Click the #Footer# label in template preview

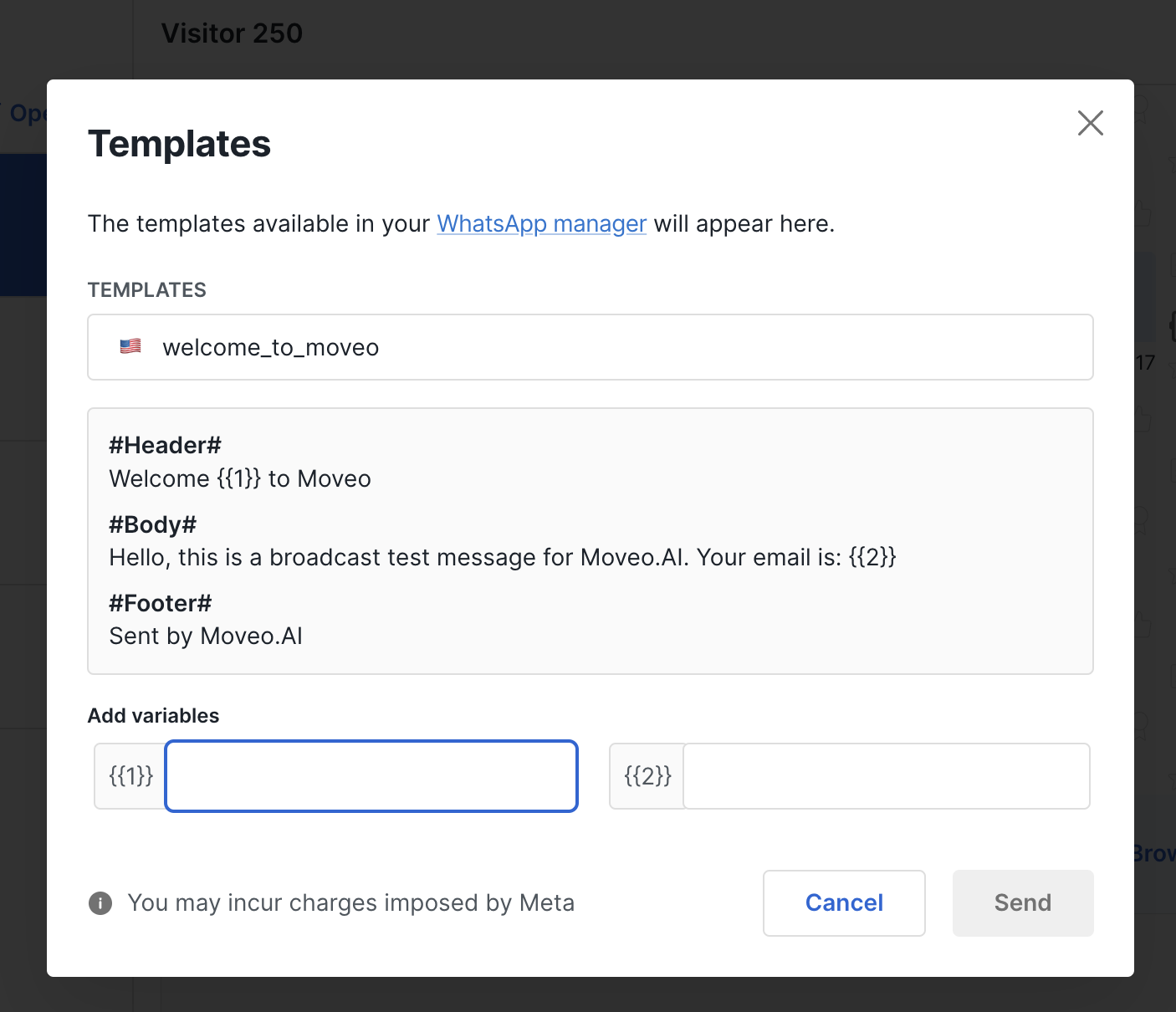(161, 603)
